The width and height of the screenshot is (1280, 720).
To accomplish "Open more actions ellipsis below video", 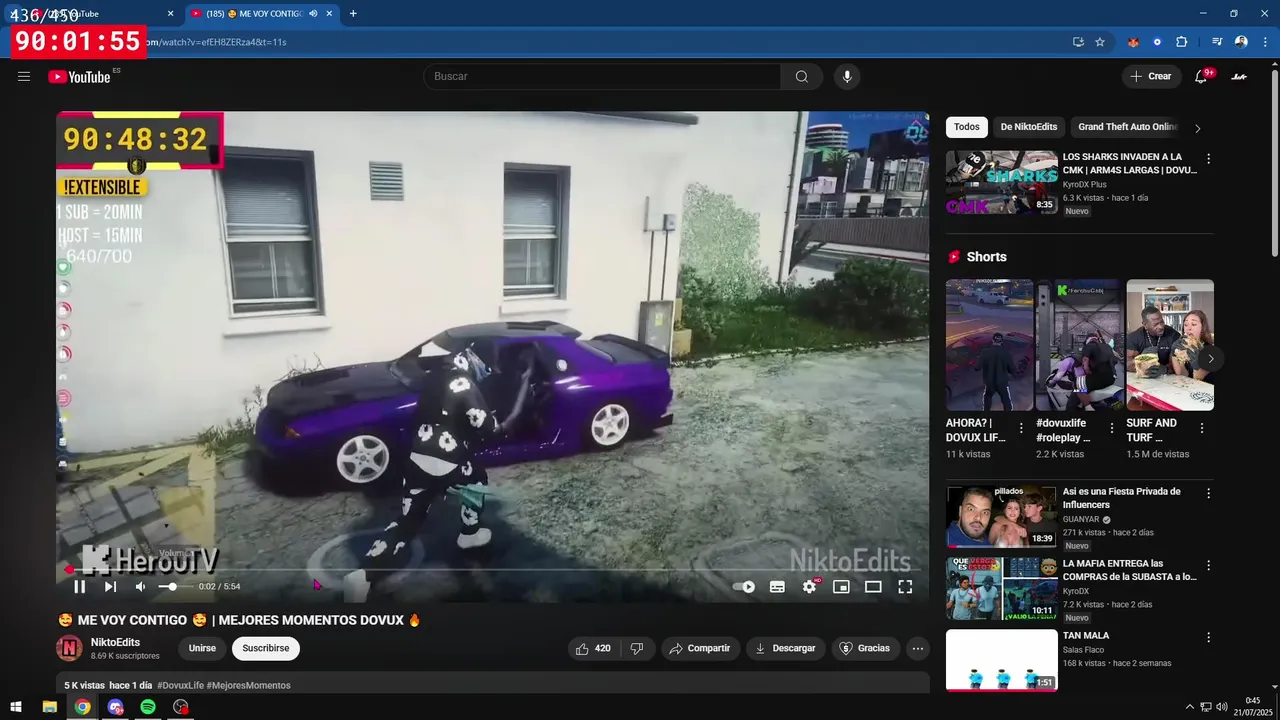I will click(x=917, y=648).
